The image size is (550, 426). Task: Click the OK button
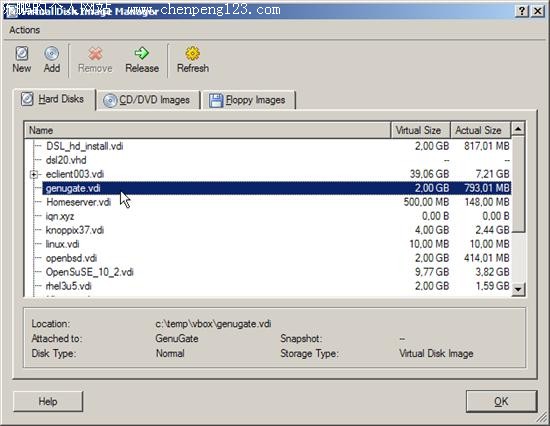point(501,401)
